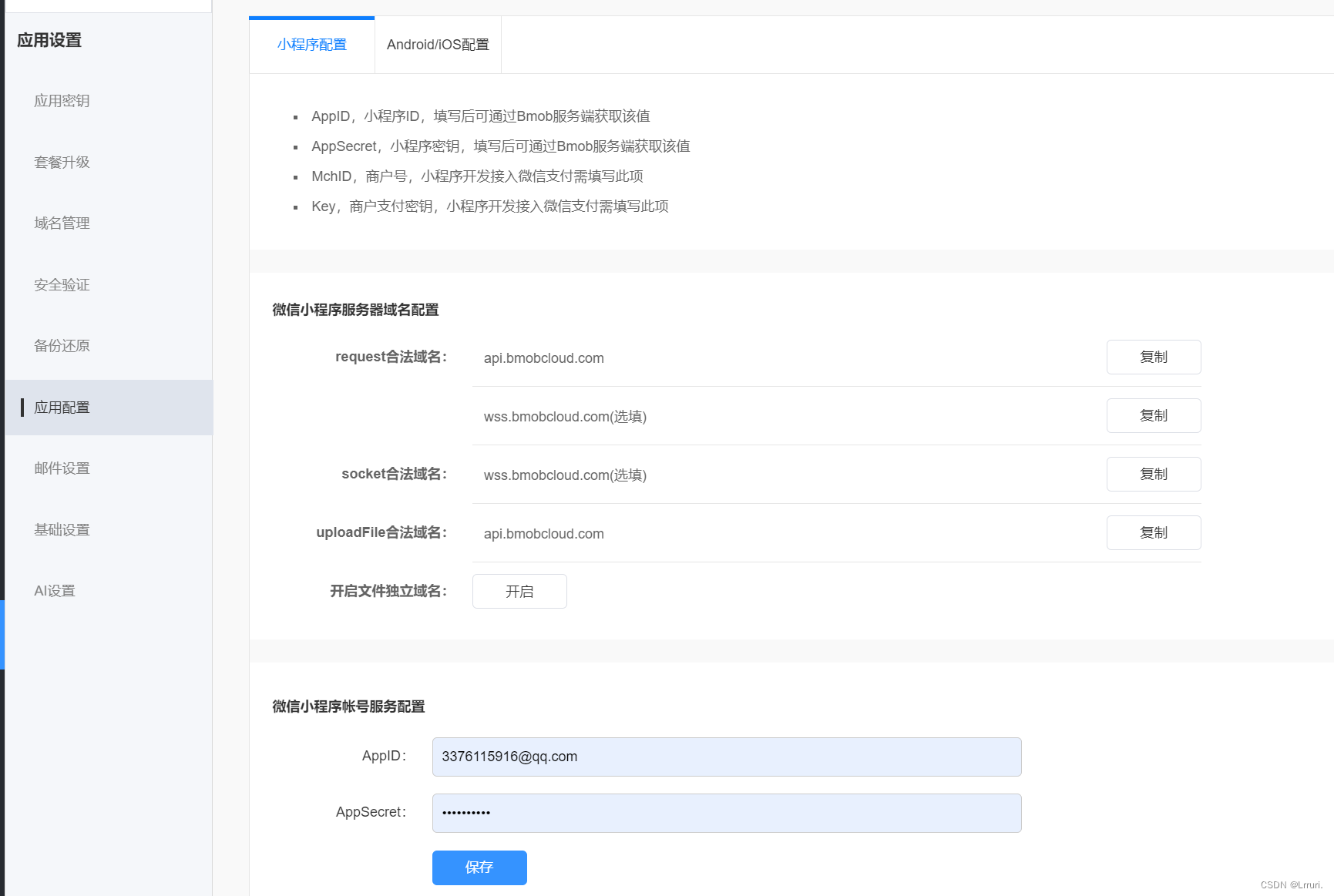Click the AppSecret password field
Image resolution: width=1334 pixels, height=896 pixels.
(x=726, y=813)
